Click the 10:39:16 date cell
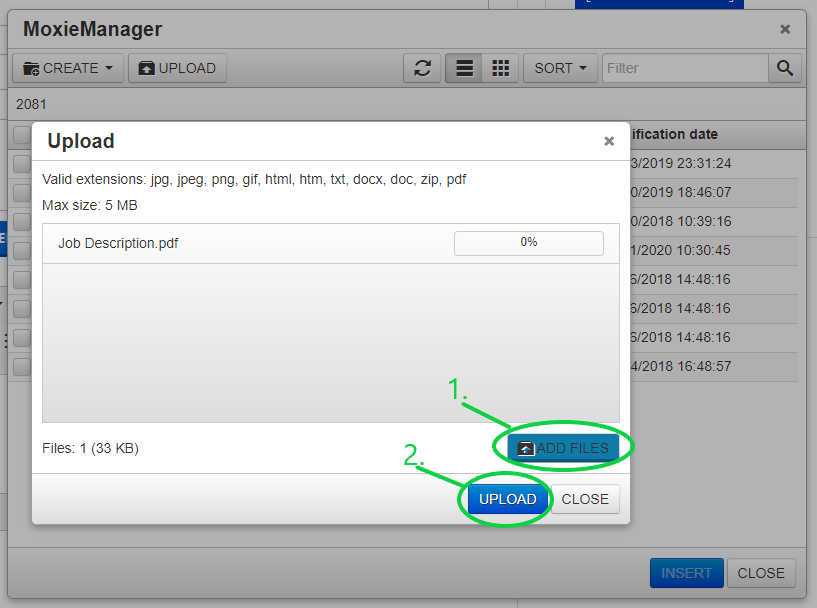 pos(680,221)
